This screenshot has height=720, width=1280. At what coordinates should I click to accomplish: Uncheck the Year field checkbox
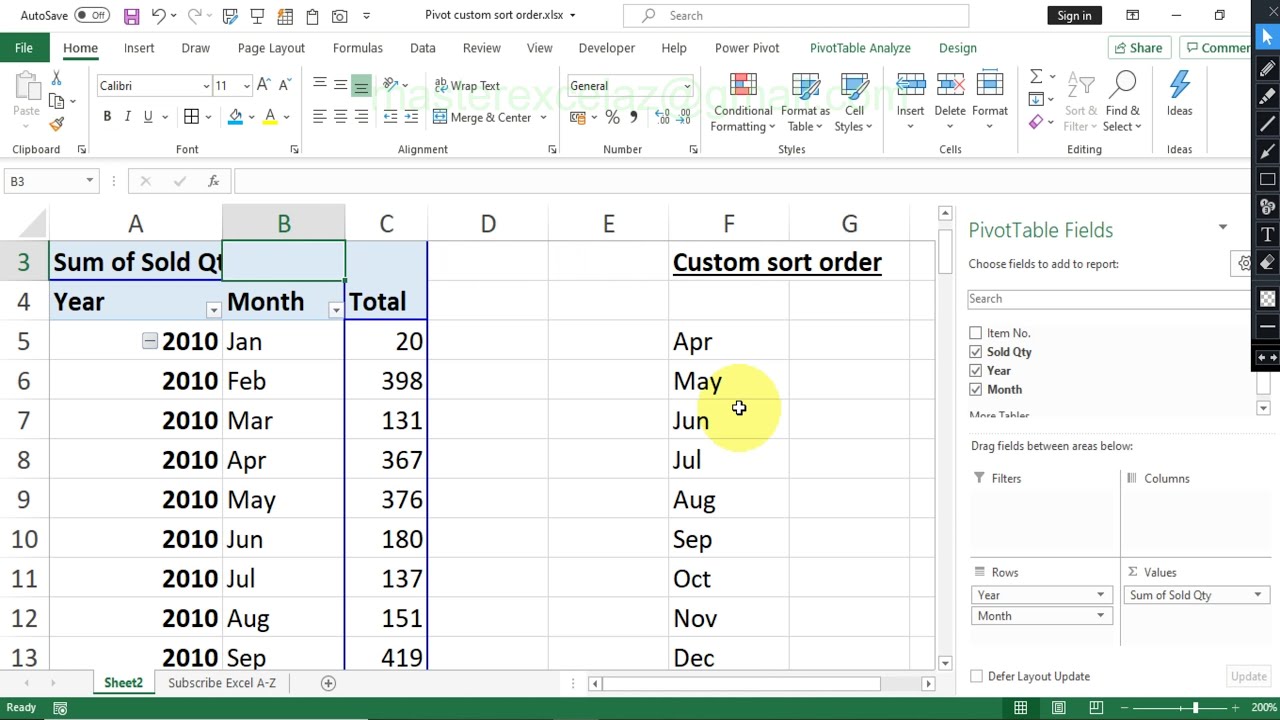pyautogui.click(x=975, y=371)
